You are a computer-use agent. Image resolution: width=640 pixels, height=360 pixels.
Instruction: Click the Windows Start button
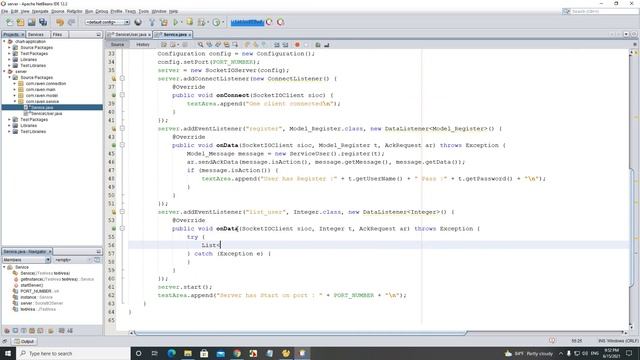[8, 353]
